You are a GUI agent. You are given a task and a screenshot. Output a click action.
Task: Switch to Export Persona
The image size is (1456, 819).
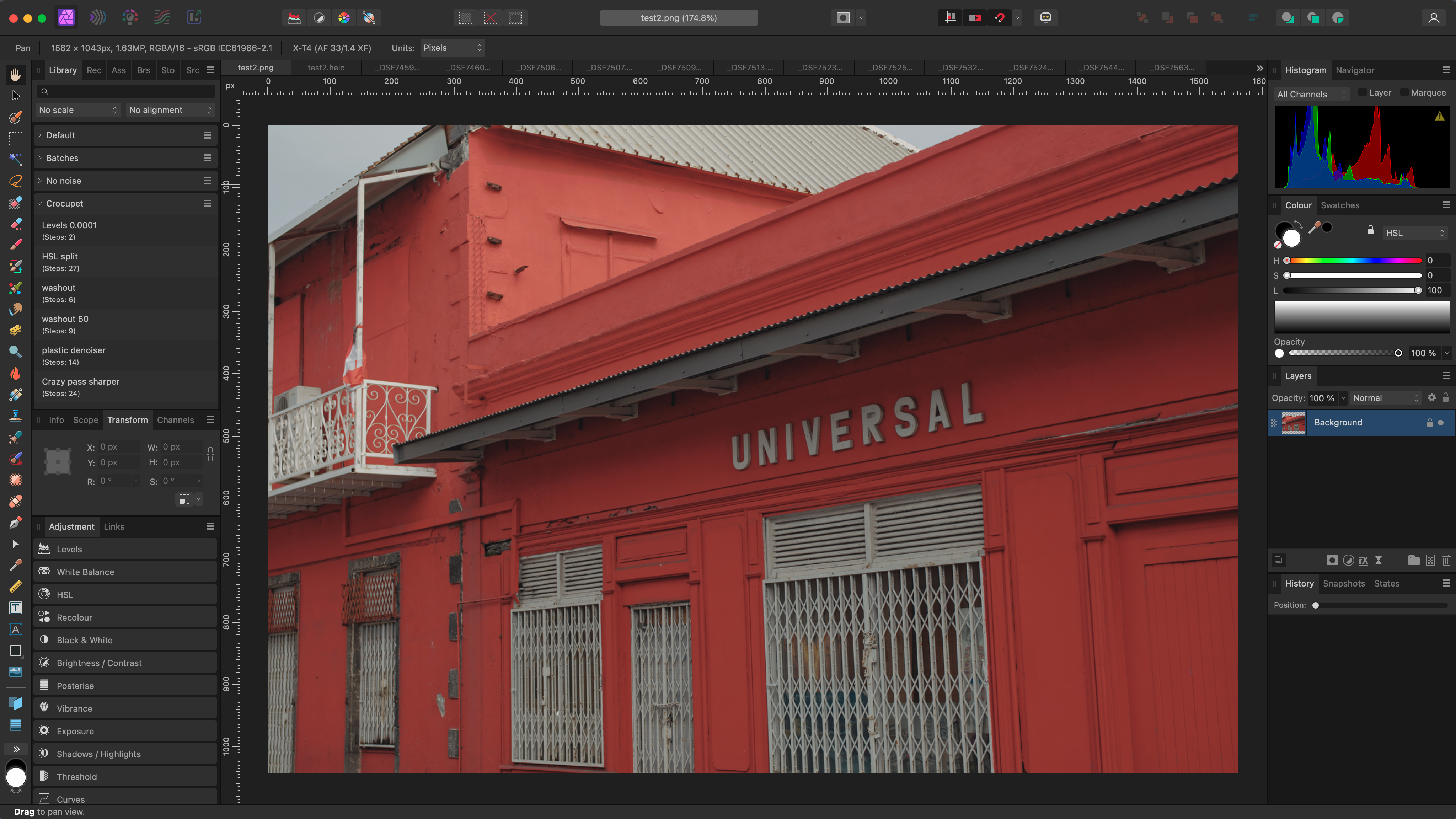194,17
